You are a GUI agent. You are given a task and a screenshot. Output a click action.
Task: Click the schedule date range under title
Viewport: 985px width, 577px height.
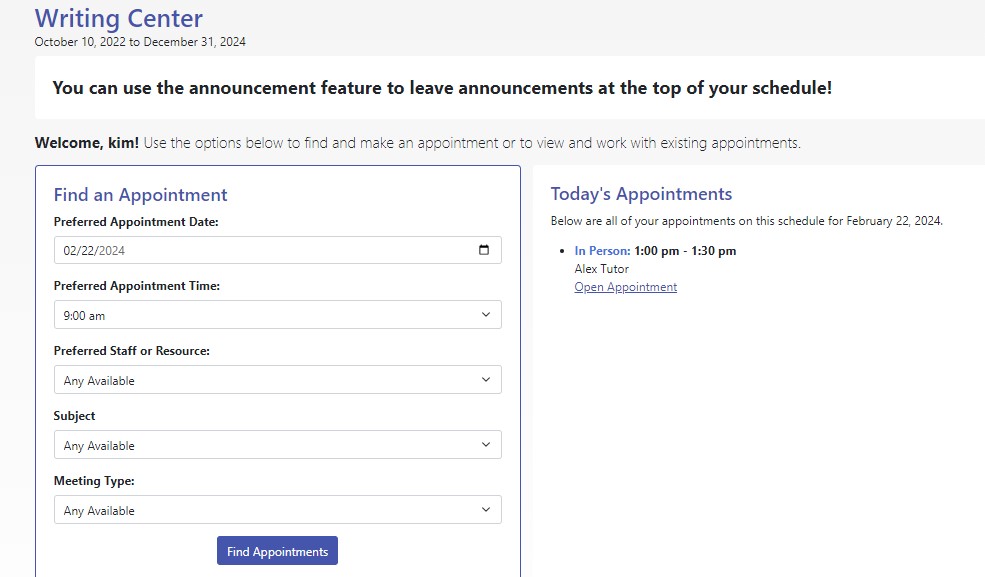click(x=140, y=42)
